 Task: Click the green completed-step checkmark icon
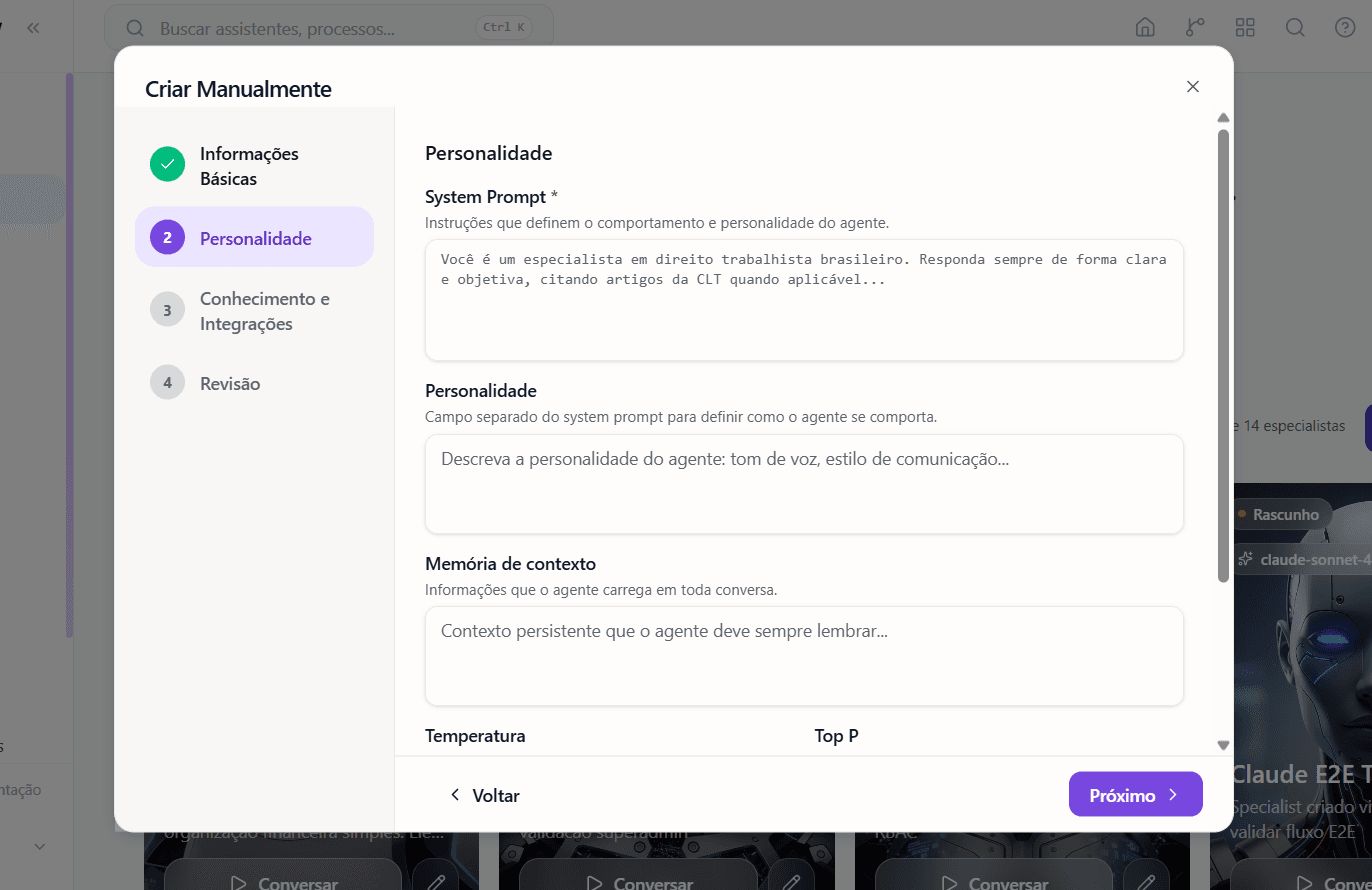coord(167,164)
